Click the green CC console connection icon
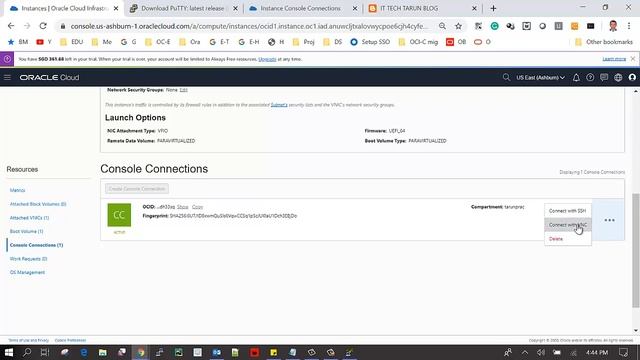Screen dimensions: 640x360 119,215
